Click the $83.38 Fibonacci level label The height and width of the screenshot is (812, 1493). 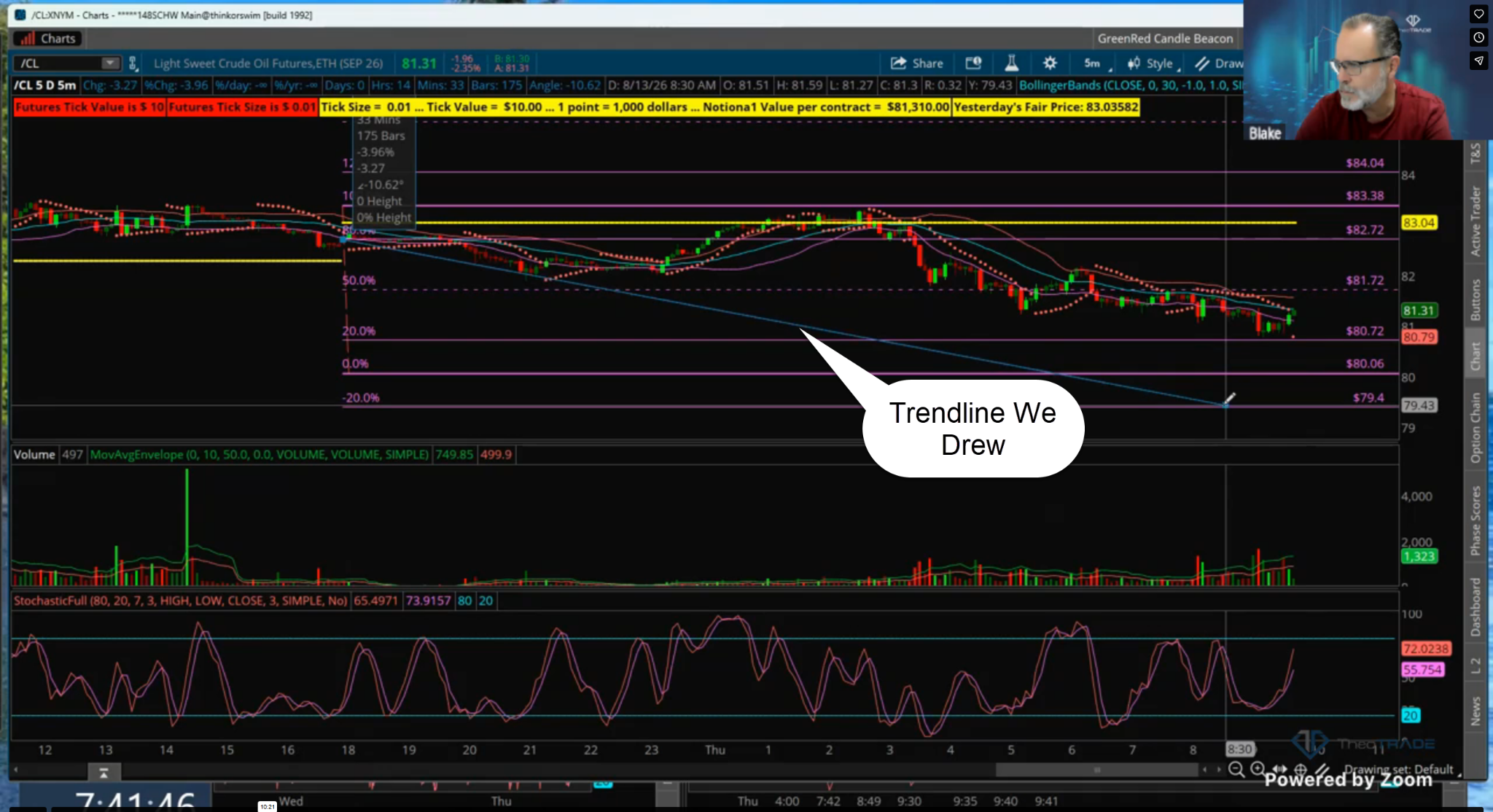pos(1365,196)
